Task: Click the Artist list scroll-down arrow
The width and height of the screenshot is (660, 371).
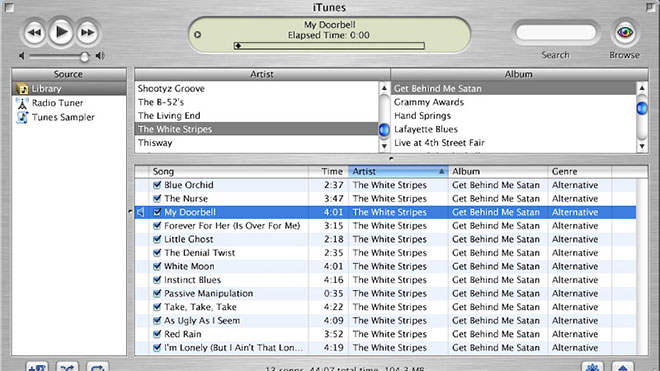Action: click(384, 146)
